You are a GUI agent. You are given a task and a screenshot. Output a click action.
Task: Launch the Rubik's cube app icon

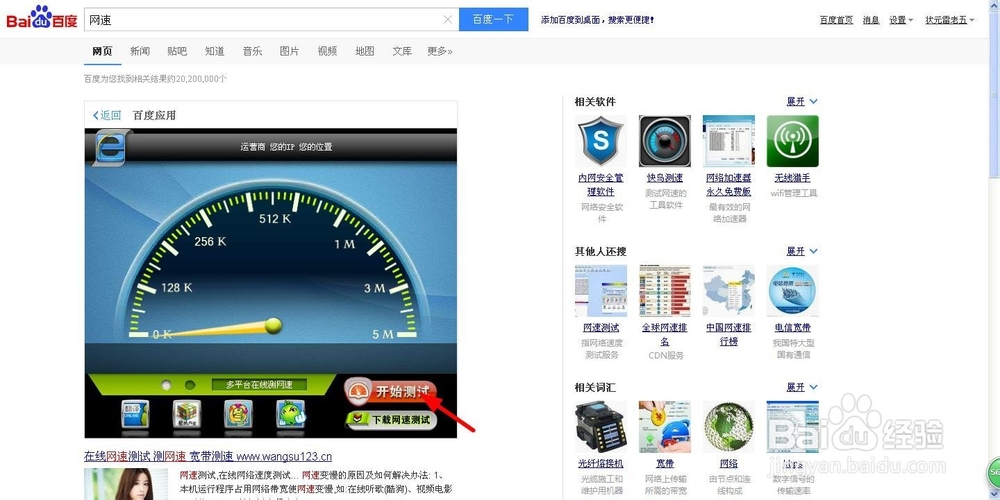coord(187,414)
